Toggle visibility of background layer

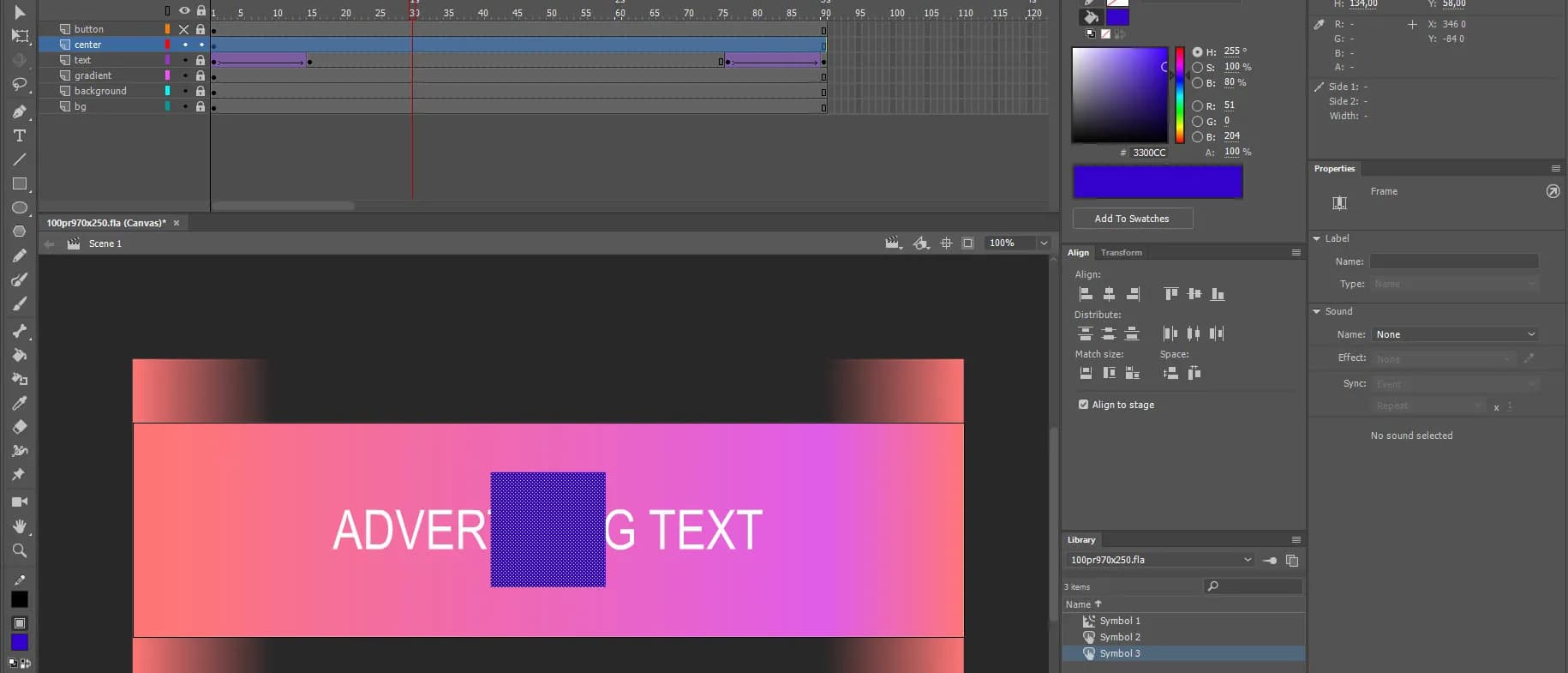point(184,91)
